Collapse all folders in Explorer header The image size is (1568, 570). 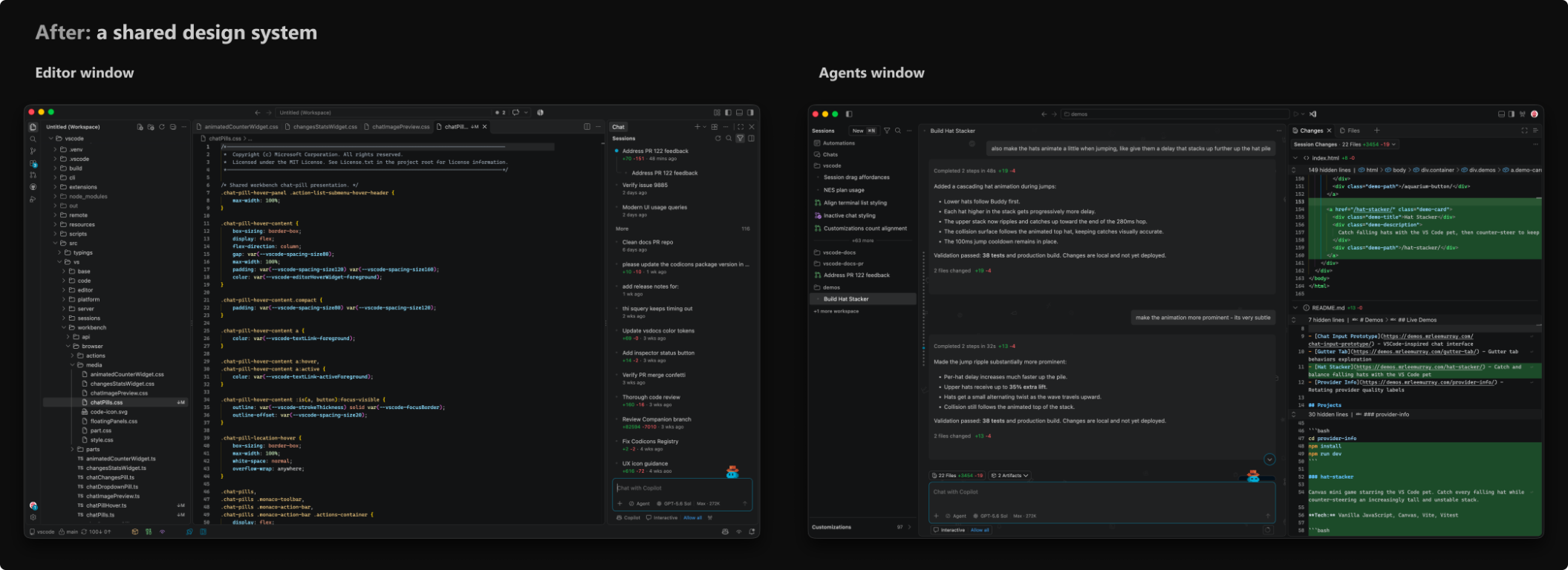point(173,127)
